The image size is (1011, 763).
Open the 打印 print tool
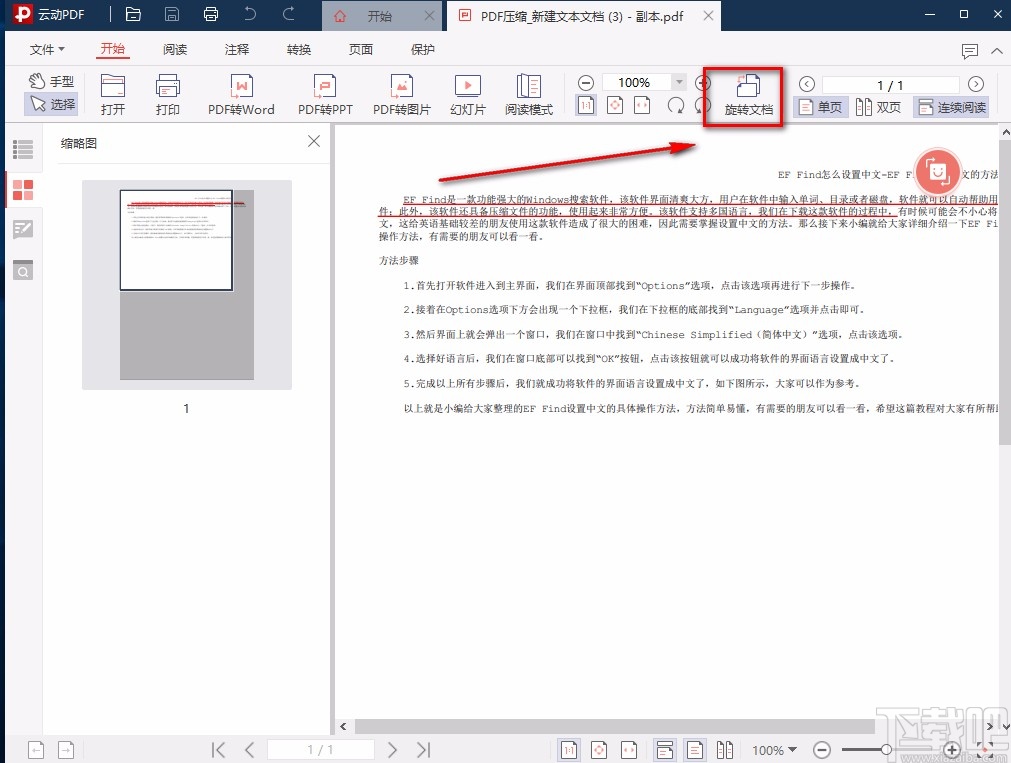point(167,95)
